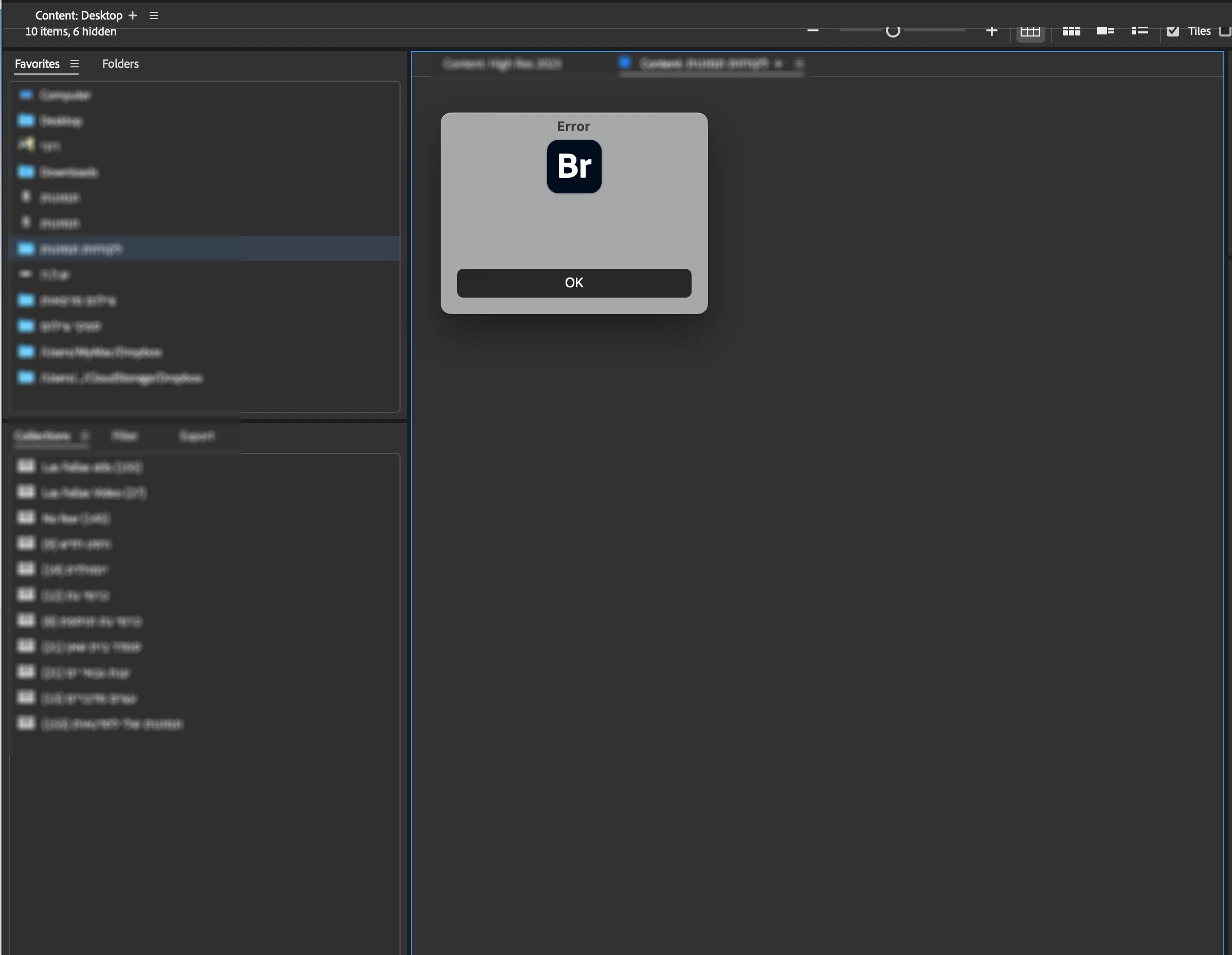Switch to thumbnails view
The height and width of the screenshot is (955, 1232).
(1071, 31)
